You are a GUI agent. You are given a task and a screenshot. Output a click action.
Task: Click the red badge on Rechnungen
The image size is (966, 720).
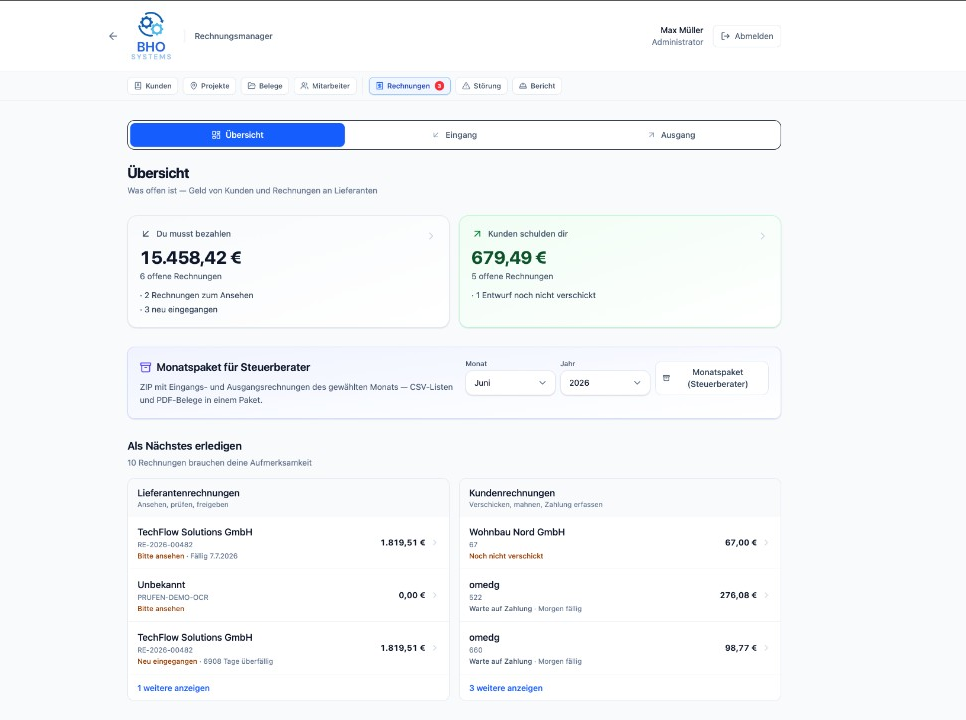[439, 86]
